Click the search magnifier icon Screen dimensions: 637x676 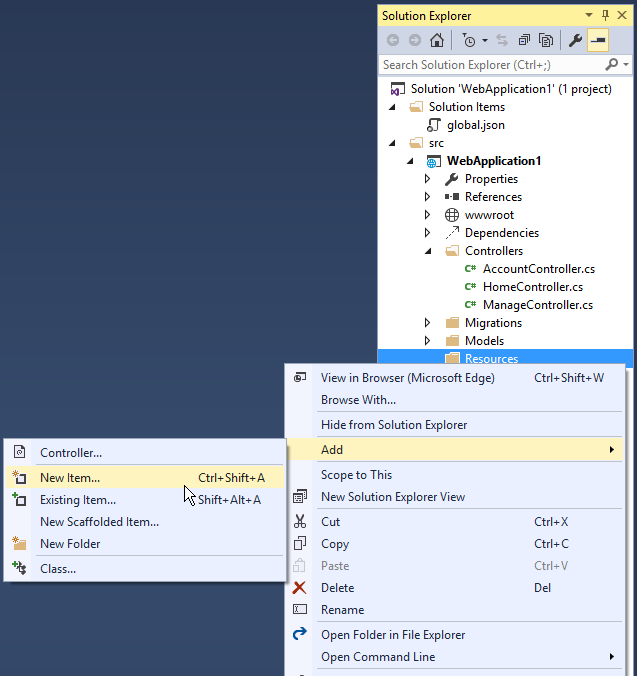pos(611,65)
